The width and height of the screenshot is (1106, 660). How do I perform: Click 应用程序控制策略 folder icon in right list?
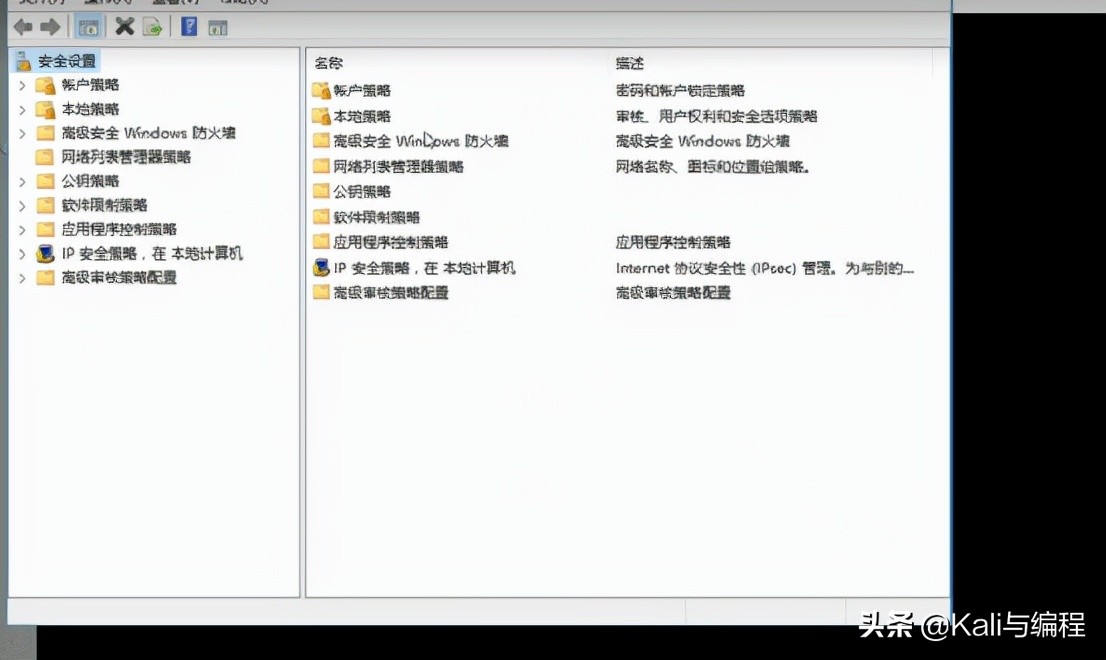[x=321, y=241]
